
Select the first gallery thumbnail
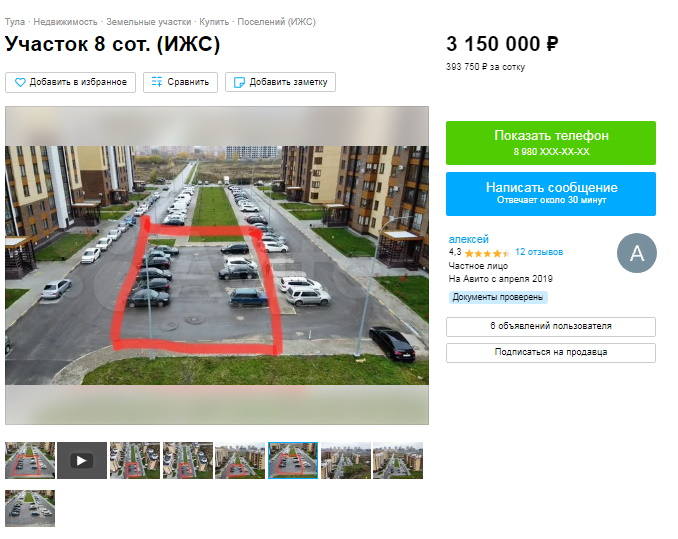30,460
